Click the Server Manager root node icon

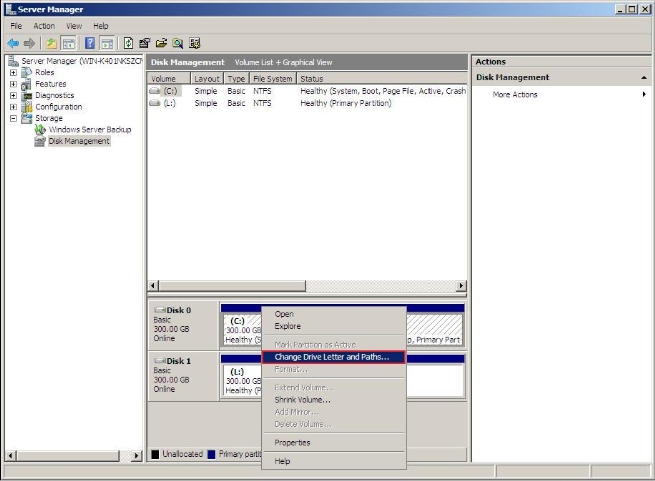13,61
